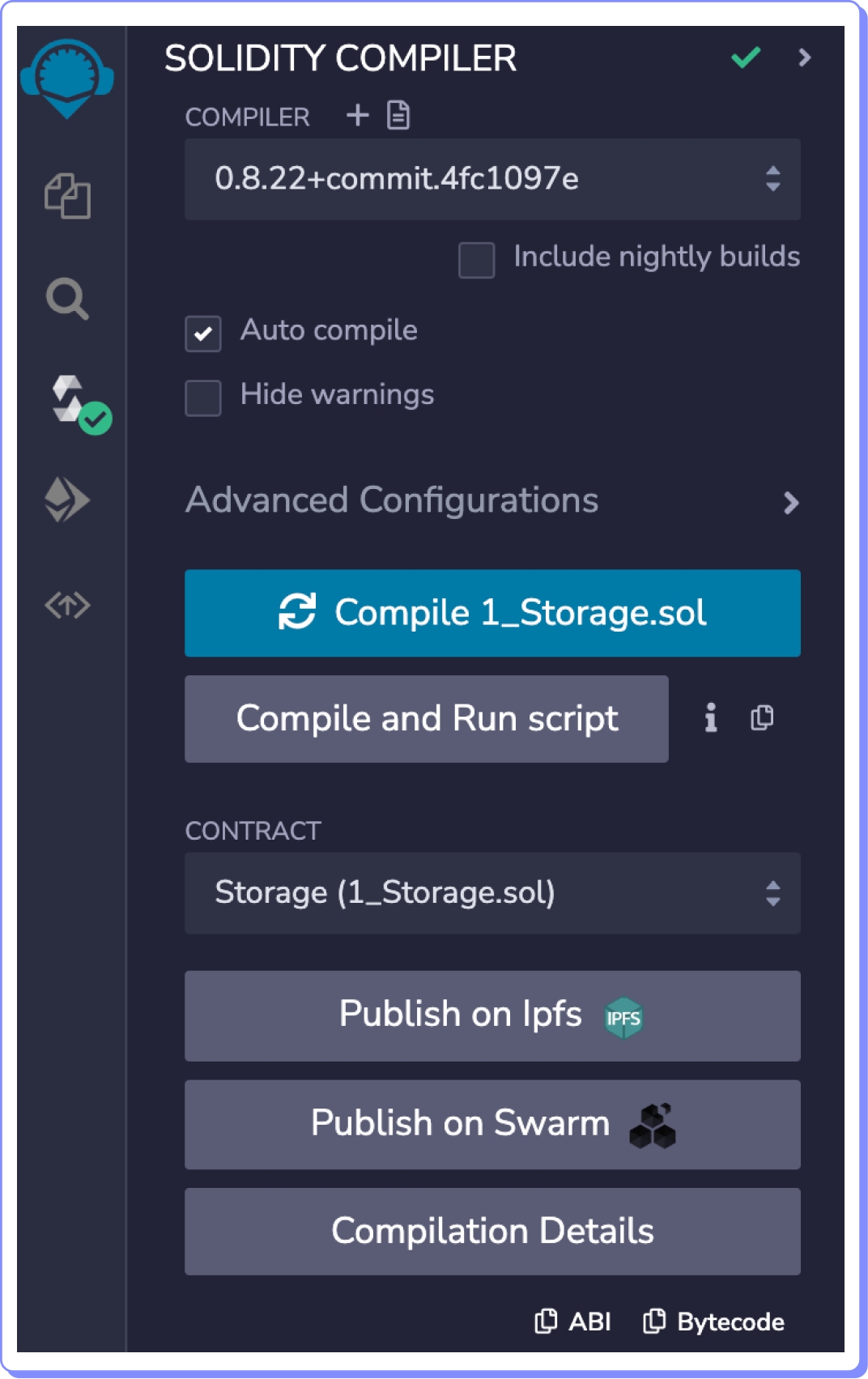Collapse the panel with top-right chevron

[x=804, y=57]
